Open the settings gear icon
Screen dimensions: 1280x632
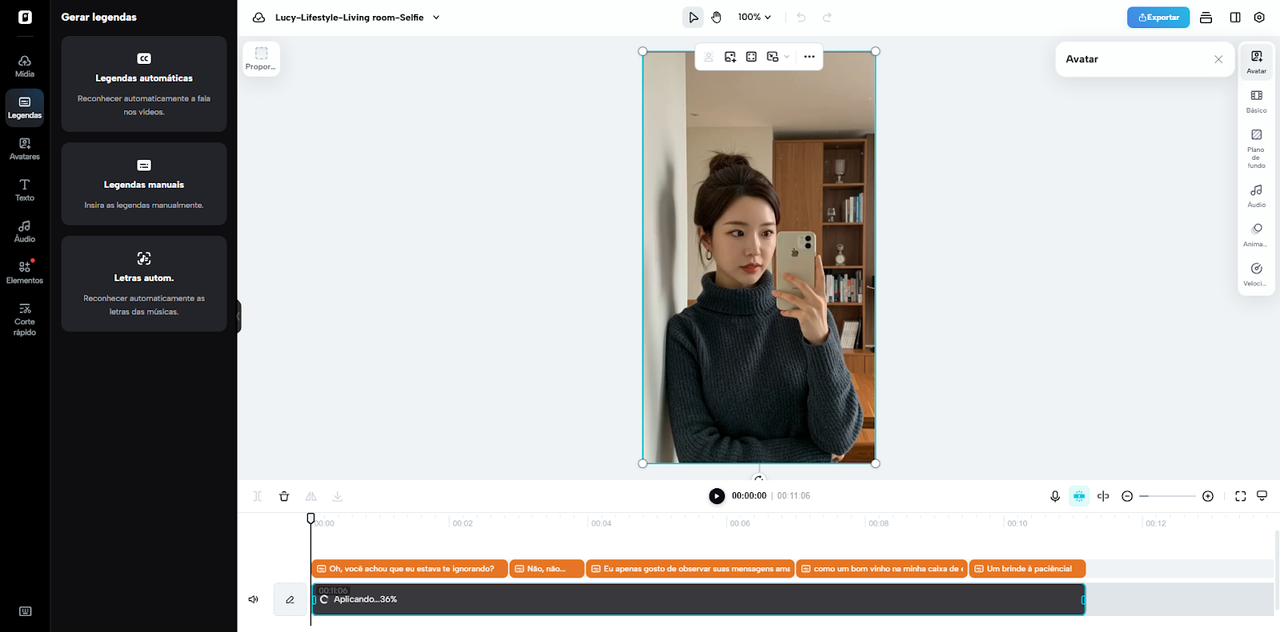coord(1259,17)
